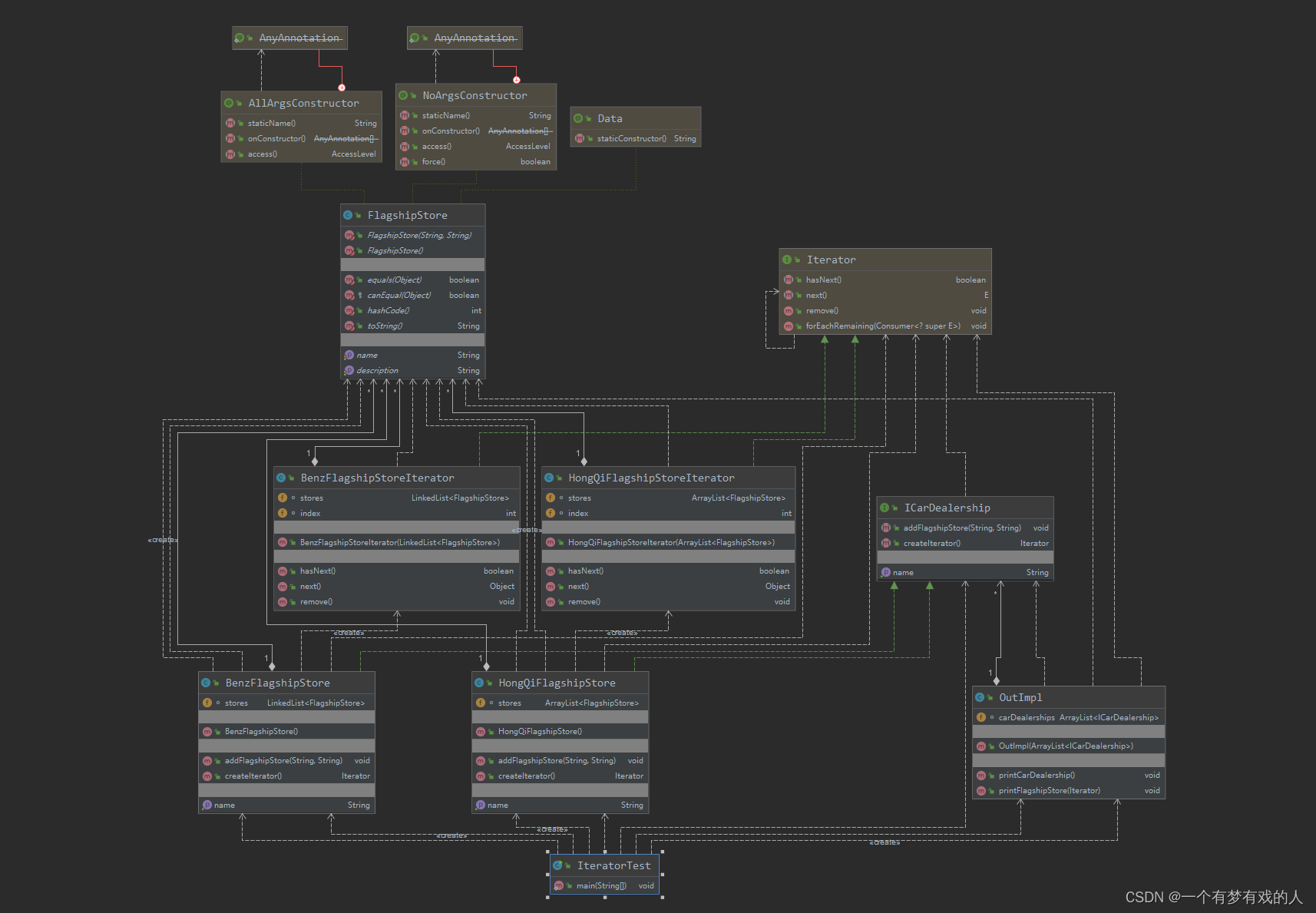This screenshot has width=1316, height=913.
Task: Click stores field in HongQiFlagshipStore
Action: (560, 703)
